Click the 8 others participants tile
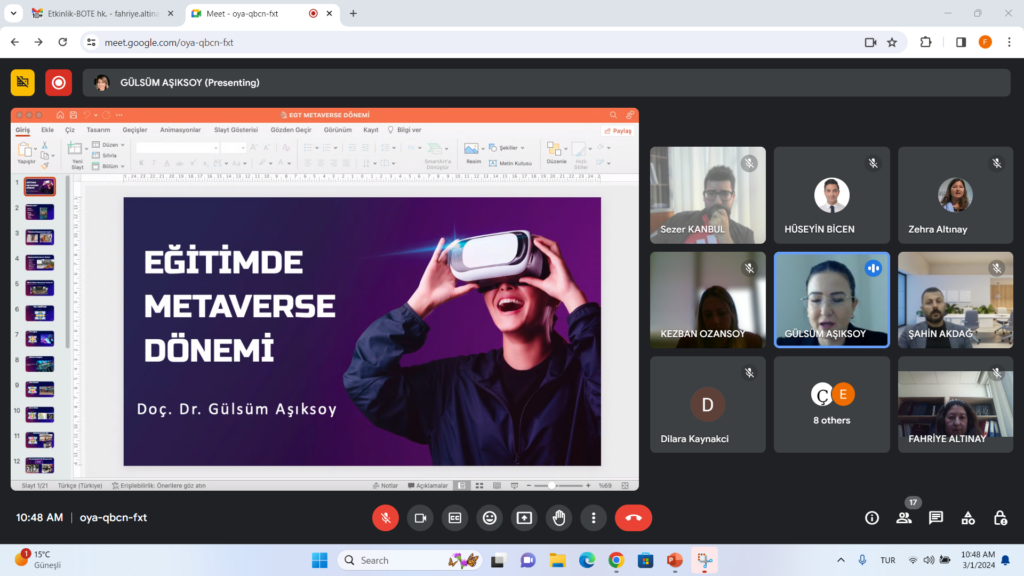Screen dimensions: 1024x576 831,404
